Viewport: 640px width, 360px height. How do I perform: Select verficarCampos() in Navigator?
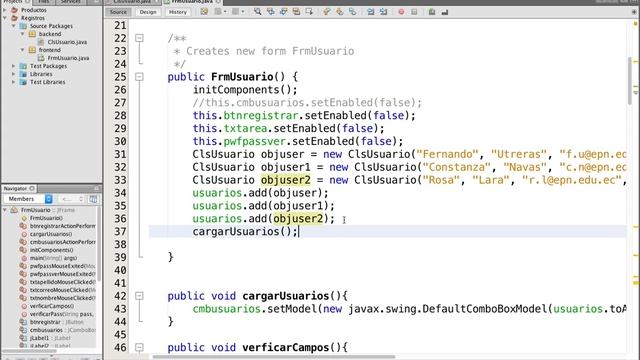(51, 306)
